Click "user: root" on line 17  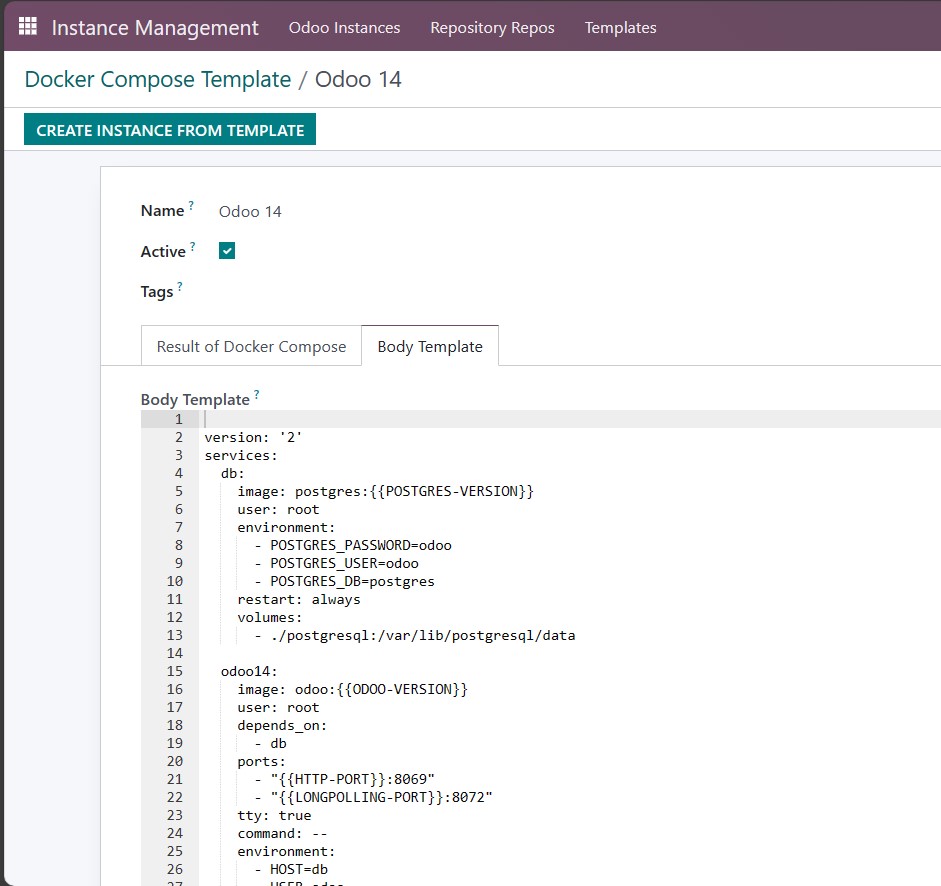(x=278, y=707)
